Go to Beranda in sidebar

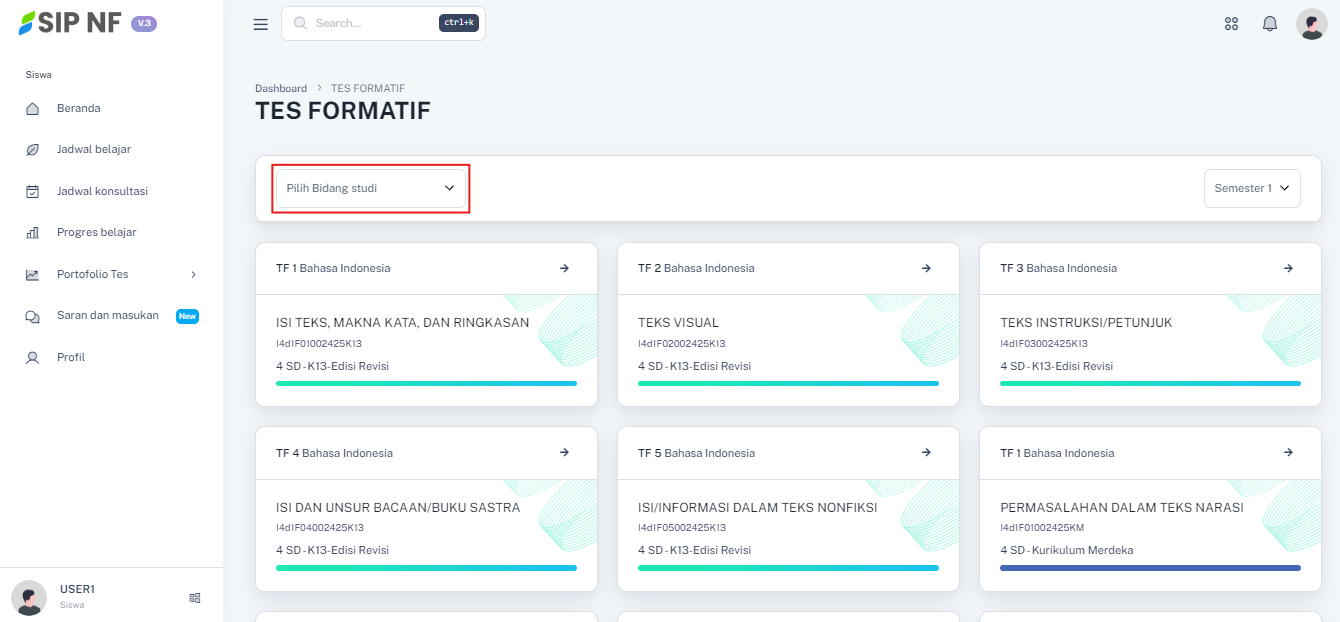(x=78, y=108)
